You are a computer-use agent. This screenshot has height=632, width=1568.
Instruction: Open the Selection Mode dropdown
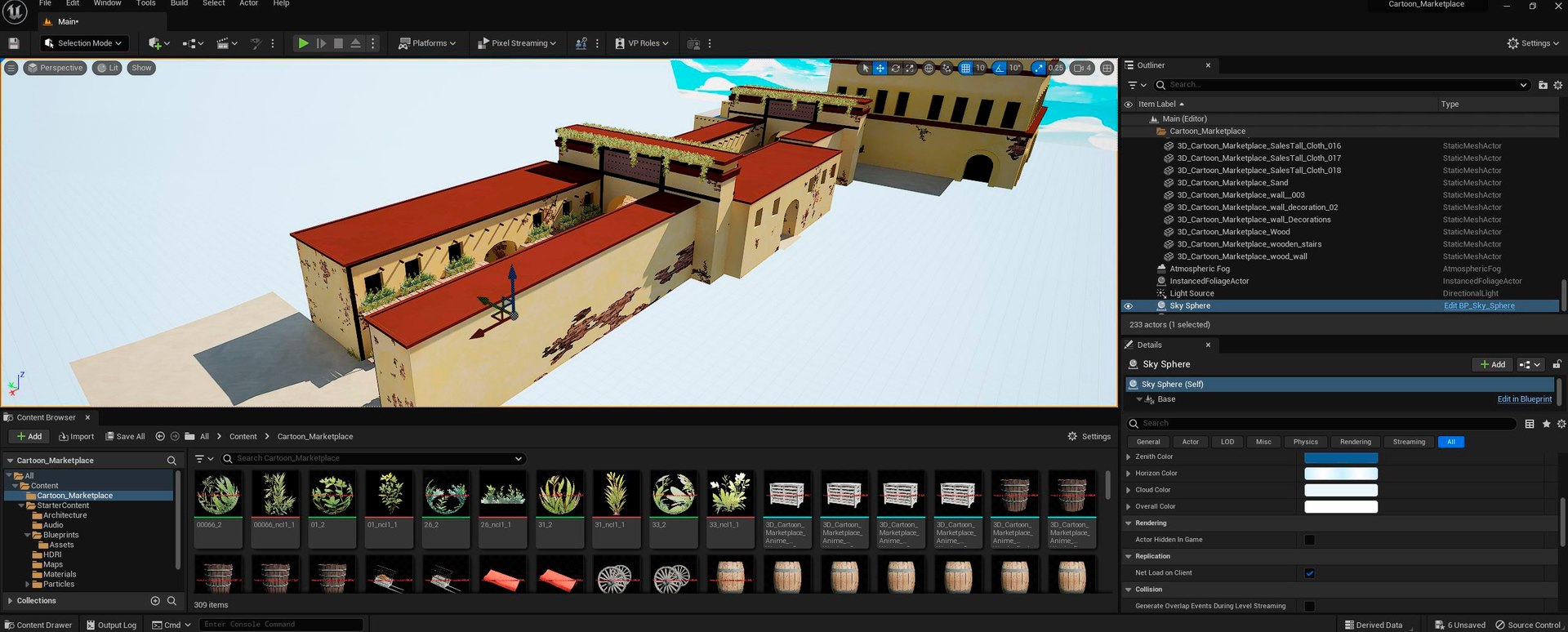(x=83, y=43)
